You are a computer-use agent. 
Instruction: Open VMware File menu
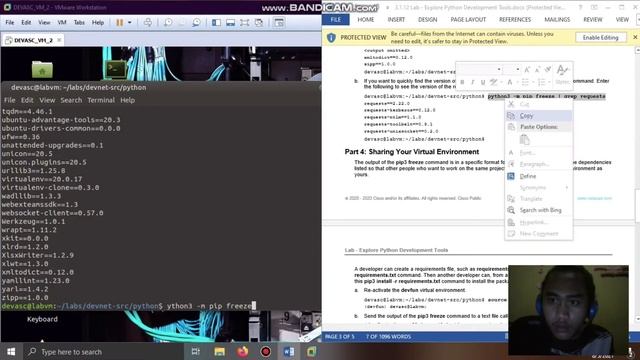9,22
